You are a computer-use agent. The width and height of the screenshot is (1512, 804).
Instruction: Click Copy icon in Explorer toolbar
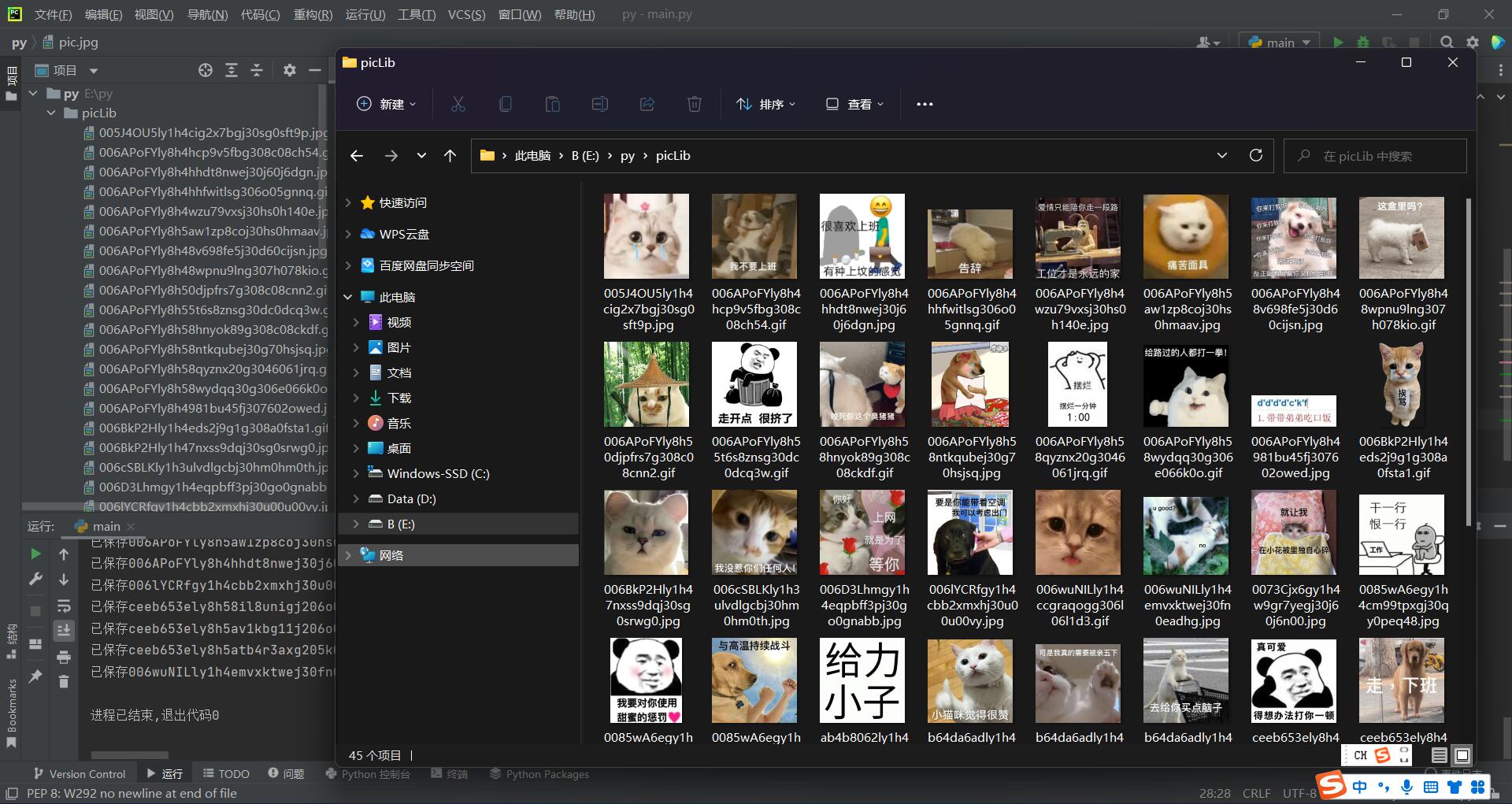click(506, 104)
